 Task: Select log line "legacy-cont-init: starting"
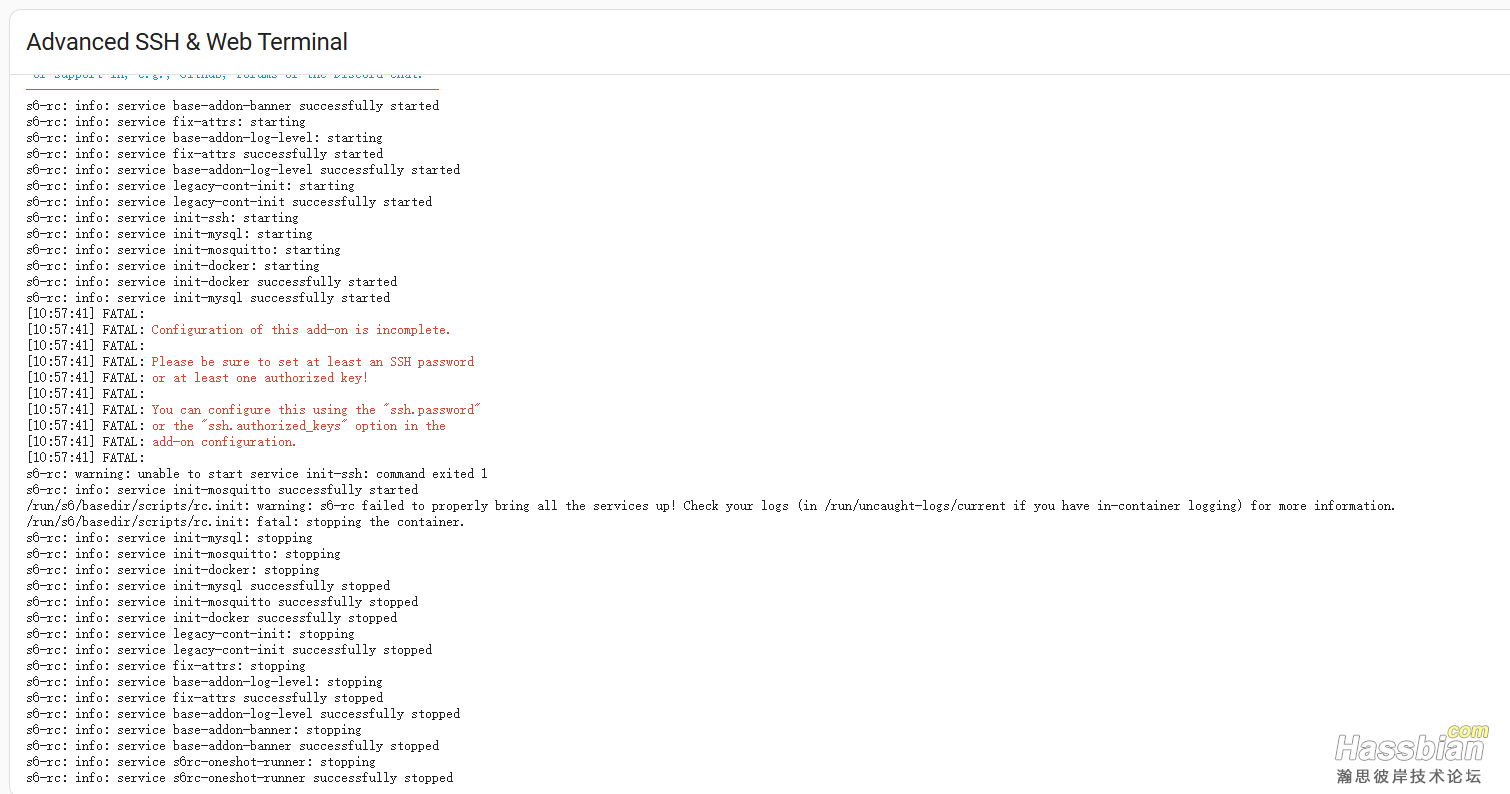pos(191,186)
